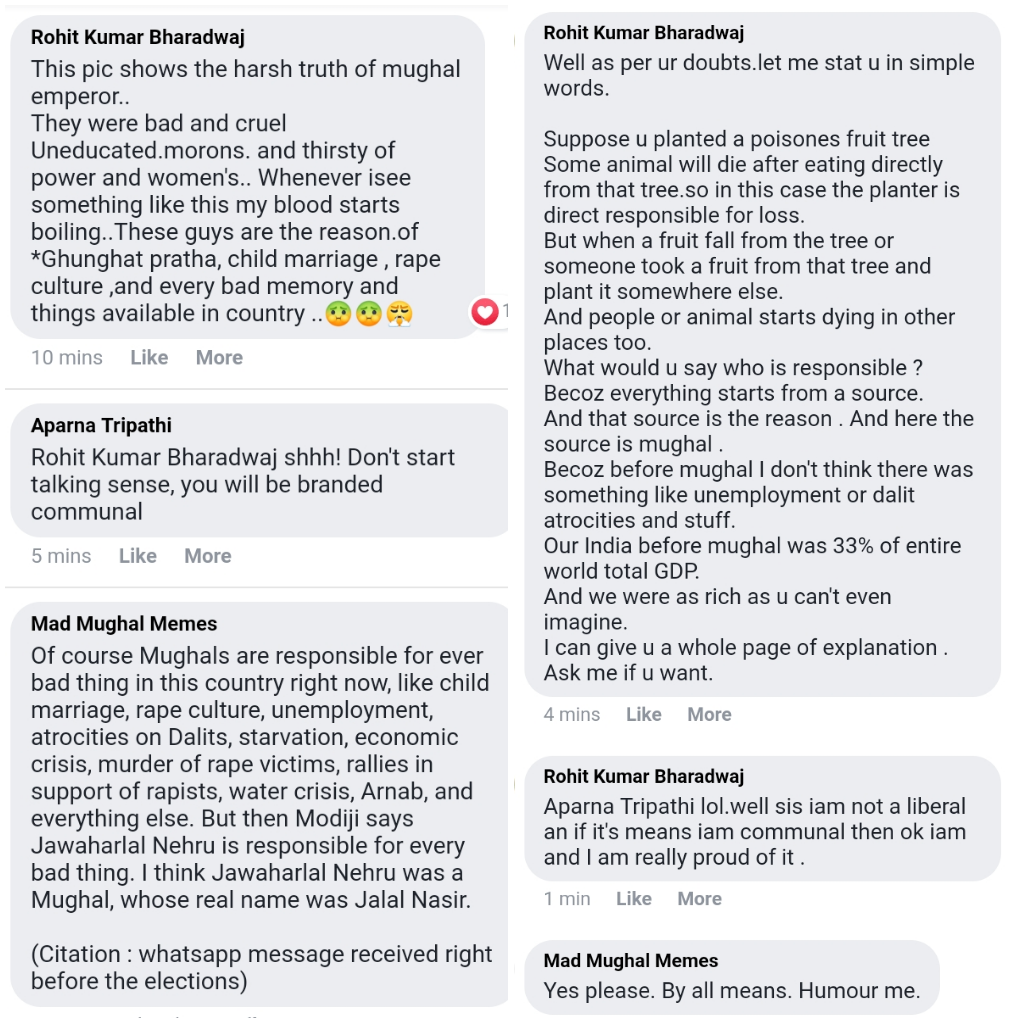Like the 4 mins poisonous fruit tree comment
This screenshot has height=1024, width=1024.
click(x=644, y=714)
